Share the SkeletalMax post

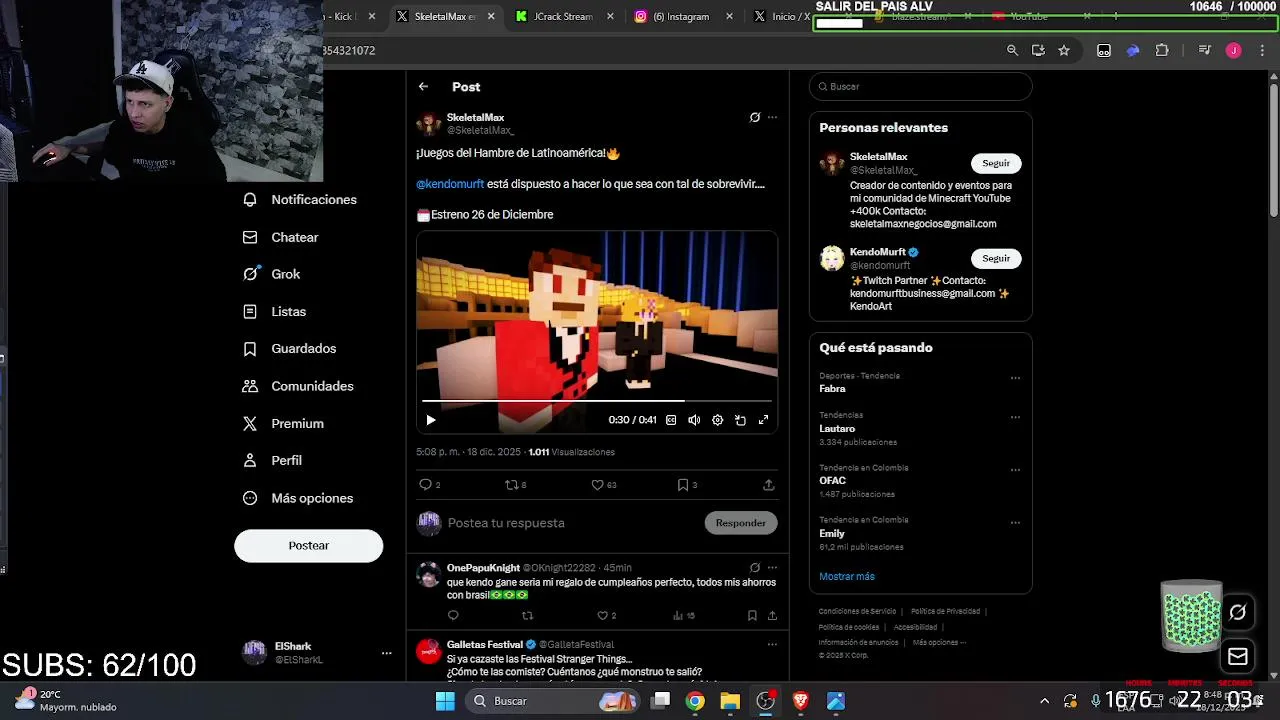click(x=768, y=484)
